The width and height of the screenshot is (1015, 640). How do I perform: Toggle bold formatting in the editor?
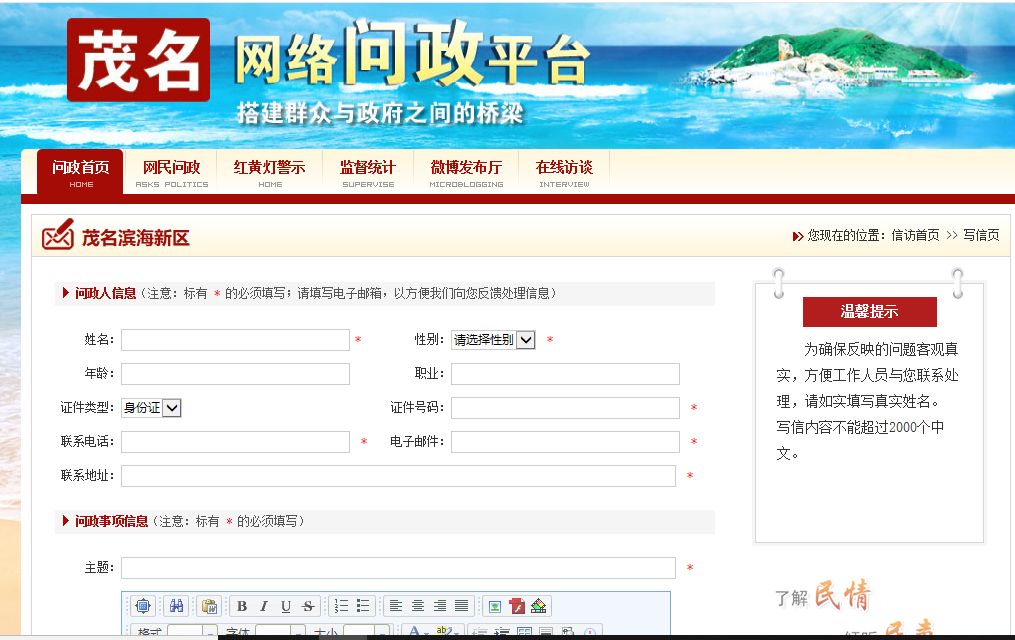(242, 606)
